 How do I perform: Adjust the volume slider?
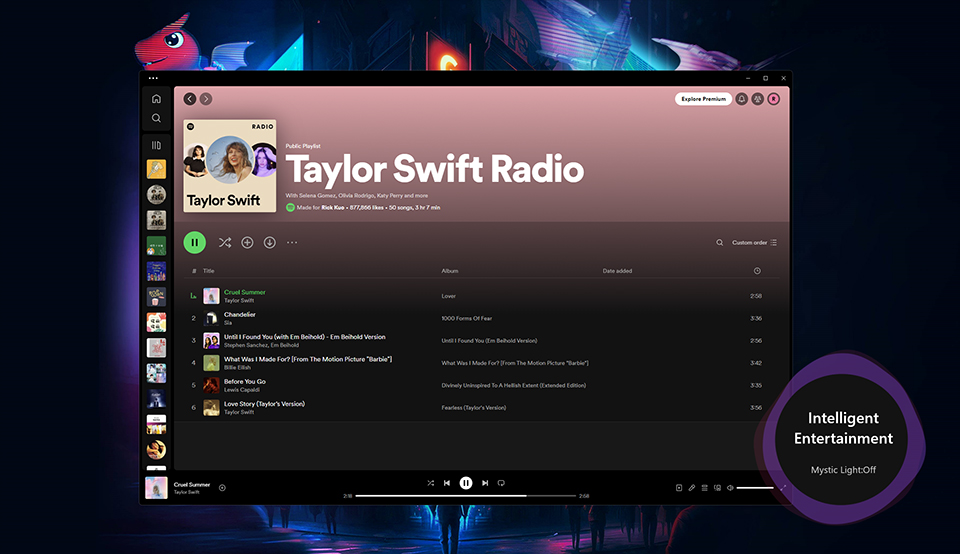(755, 488)
